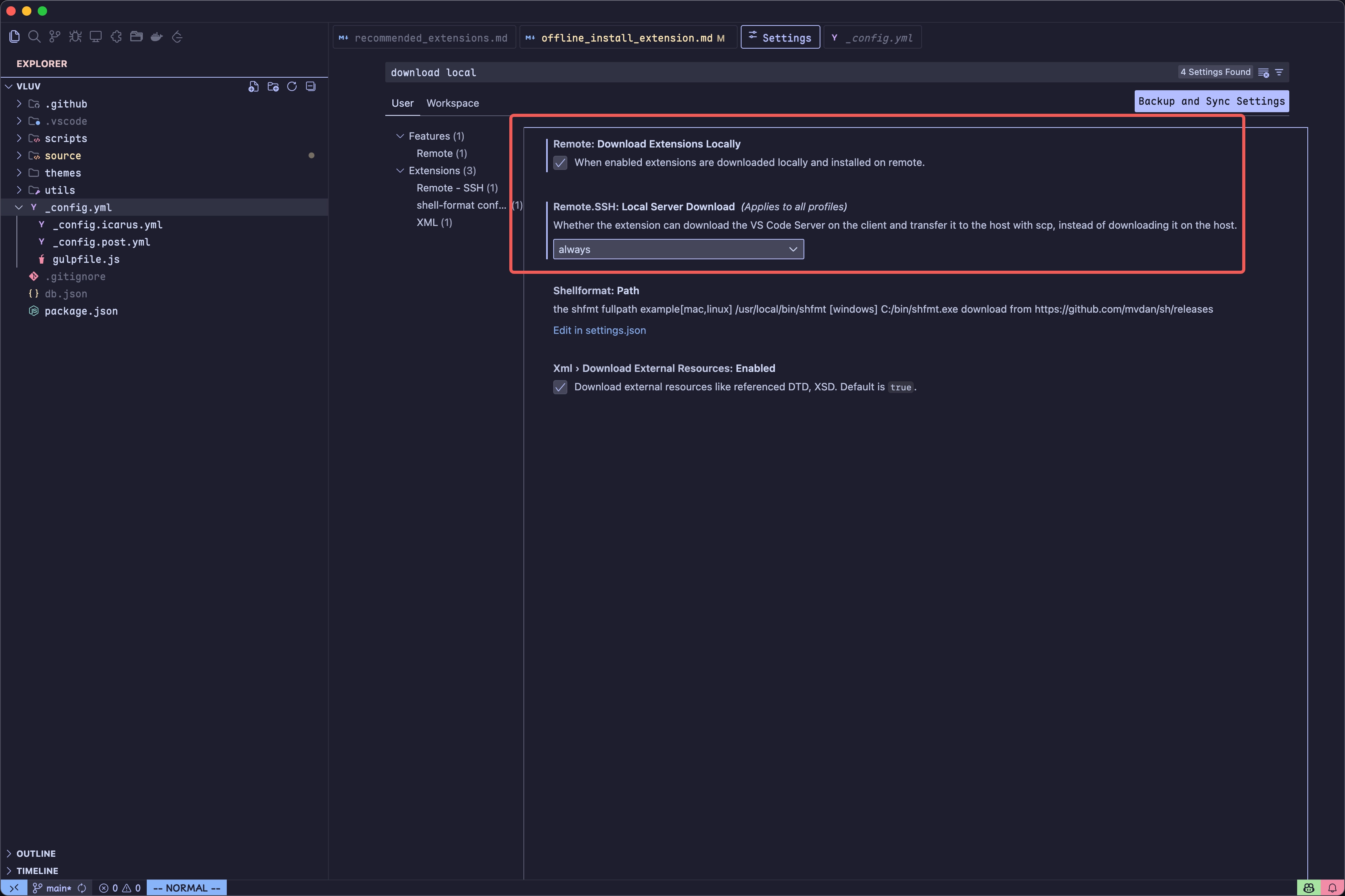
Task: Refresh the VLUV explorer tree
Action: tap(292, 86)
